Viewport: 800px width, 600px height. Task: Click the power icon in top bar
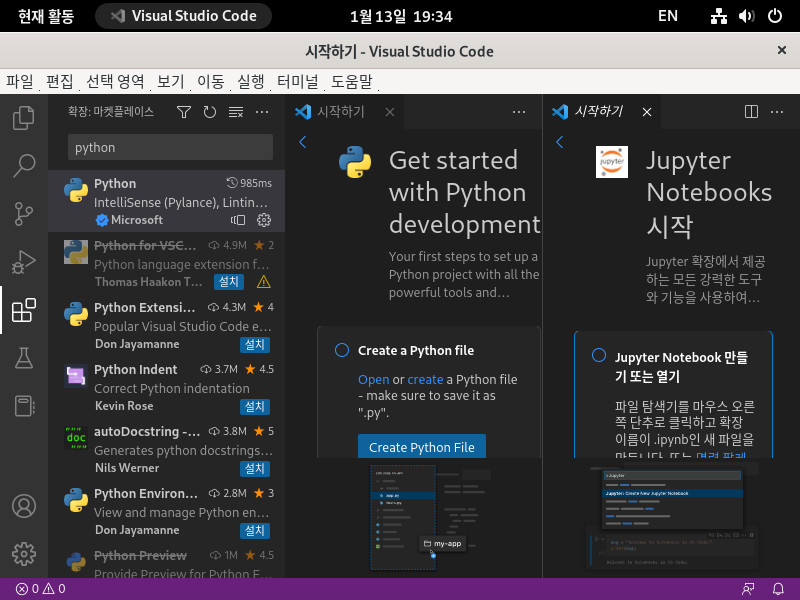pos(775,16)
